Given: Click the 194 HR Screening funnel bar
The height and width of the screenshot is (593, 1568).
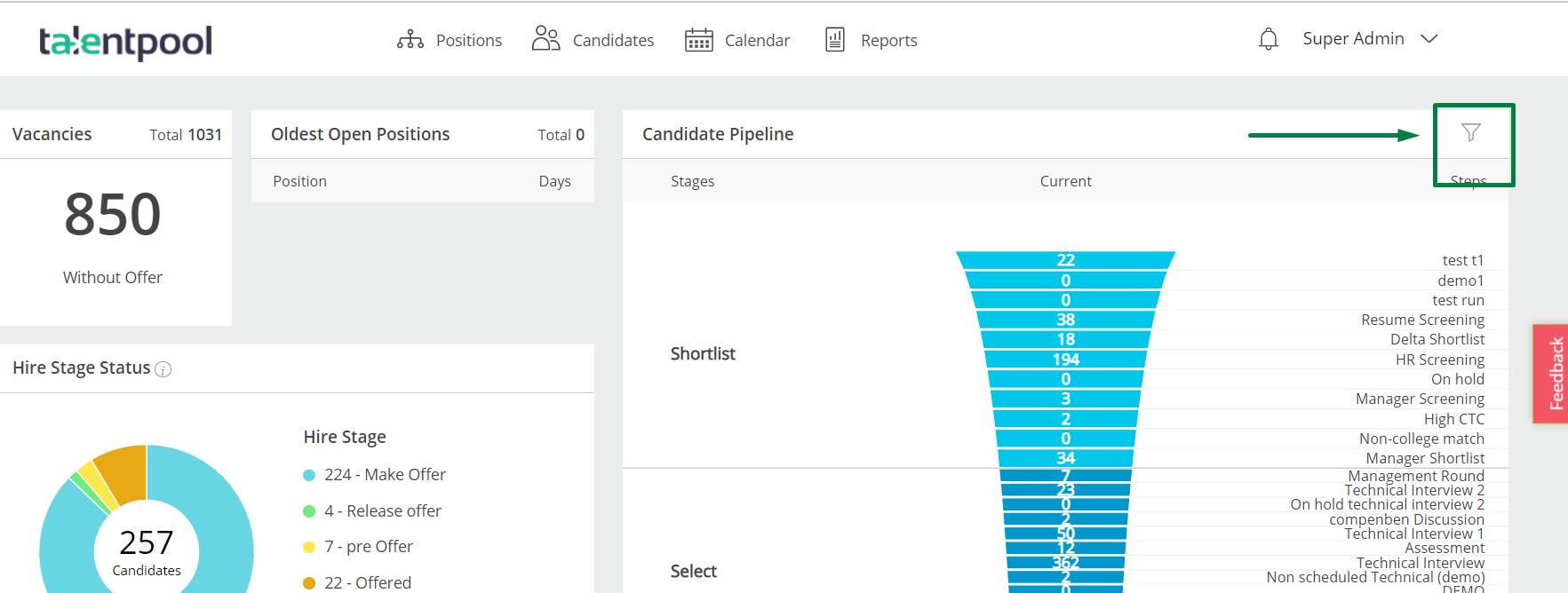Looking at the screenshot, I should click(1065, 360).
